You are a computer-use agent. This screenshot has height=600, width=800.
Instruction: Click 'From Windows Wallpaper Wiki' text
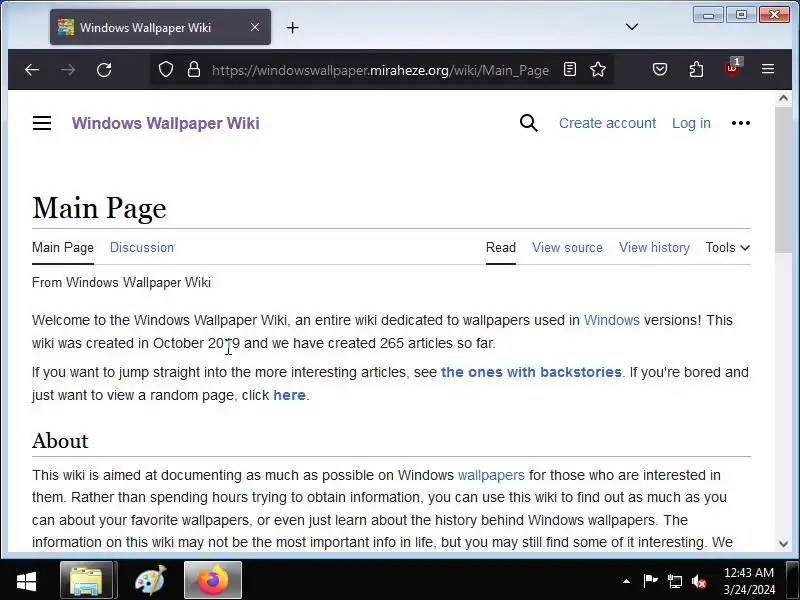coord(121,282)
